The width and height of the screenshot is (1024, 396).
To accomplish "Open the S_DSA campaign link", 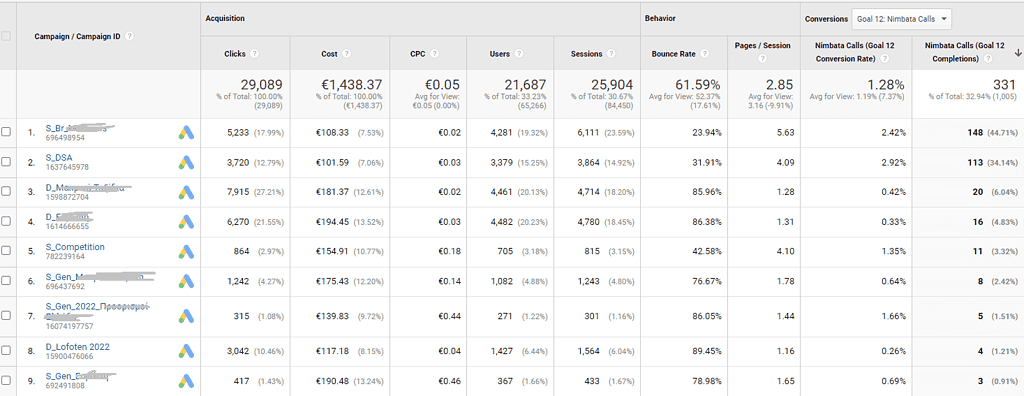I will tap(59, 157).
